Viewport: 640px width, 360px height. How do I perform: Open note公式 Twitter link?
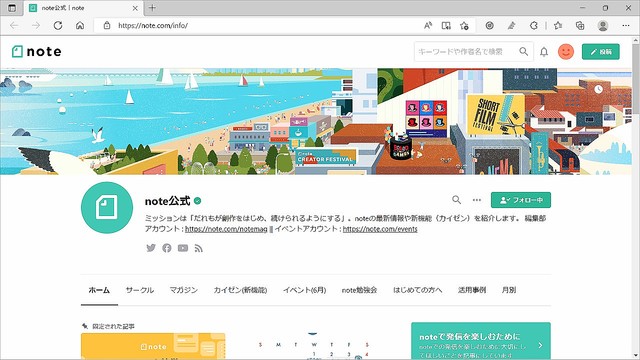tap(151, 248)
